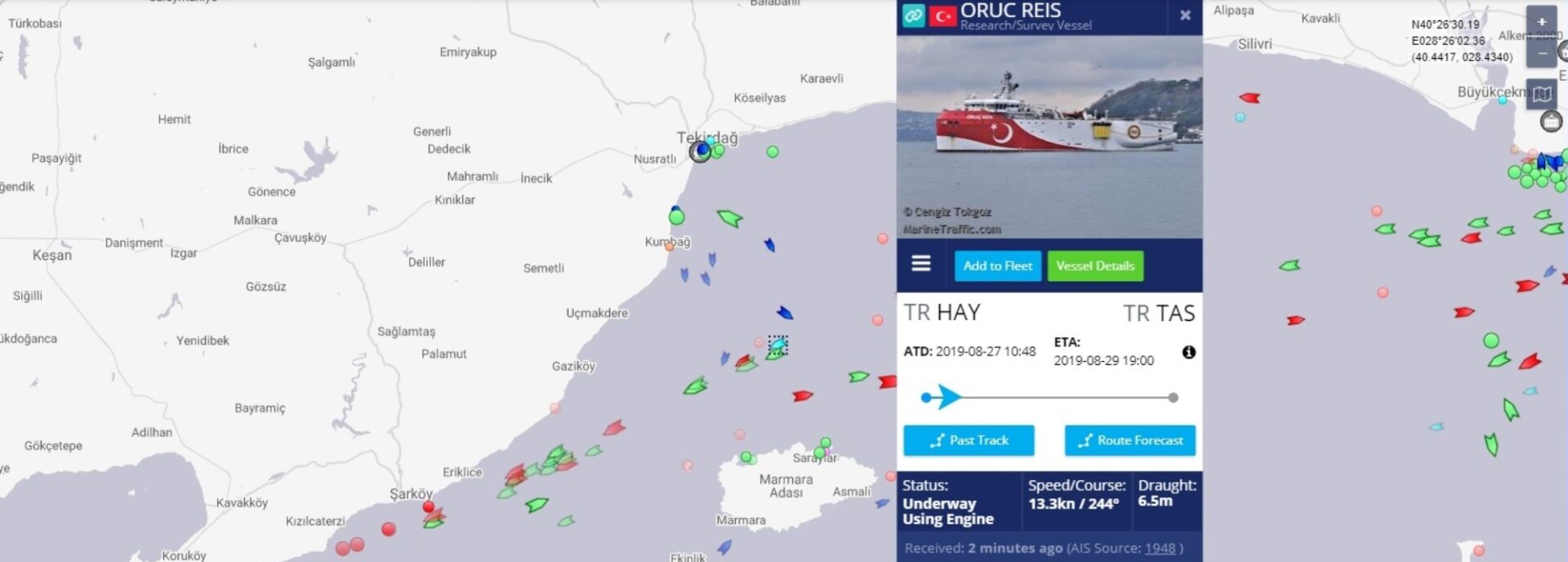
Task: Select the highlighted vessel in dotted box
Action: click(x=777, y=346)
